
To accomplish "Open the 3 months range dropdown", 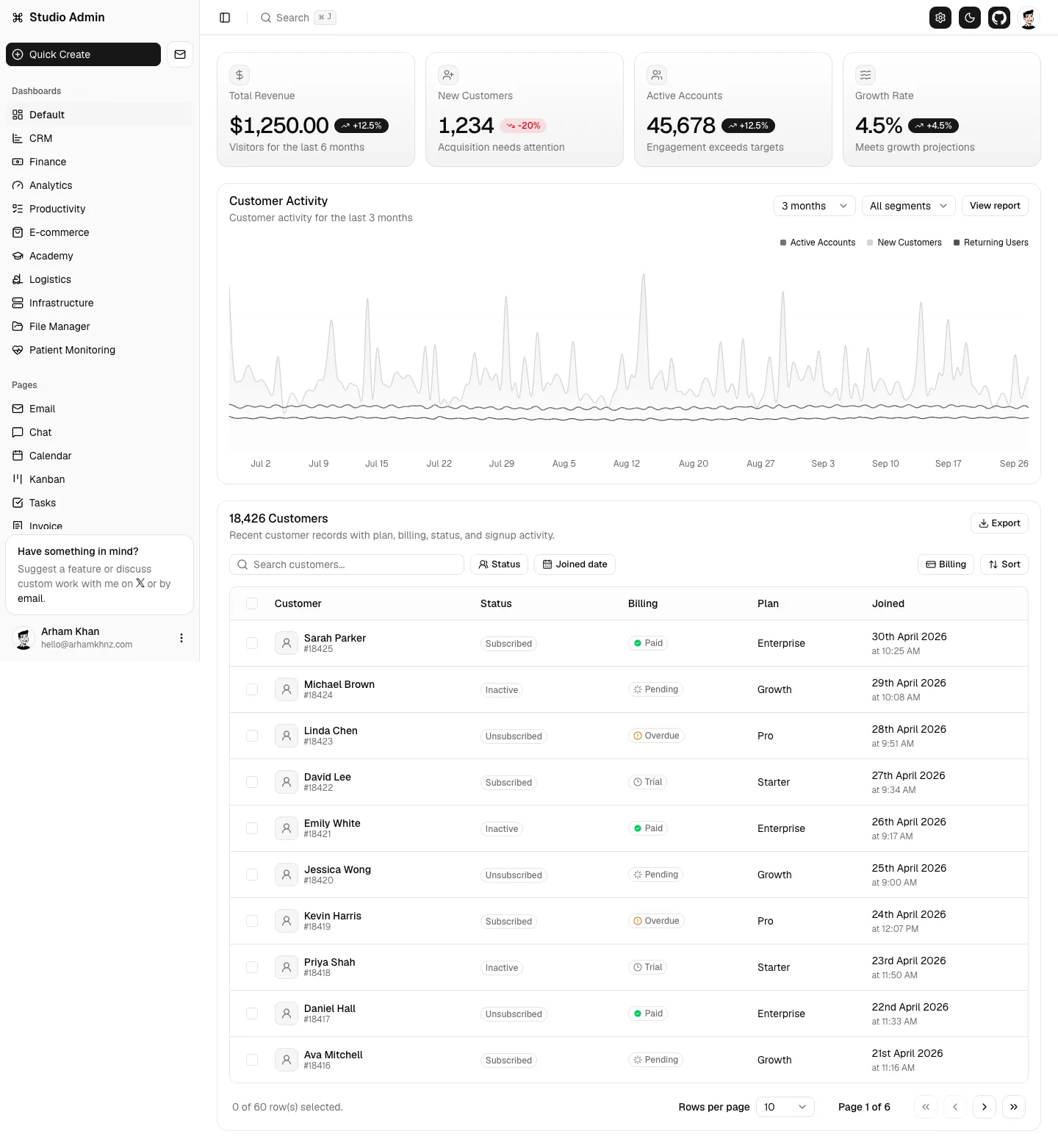I will pyautogui.click(x=814, y=206).
